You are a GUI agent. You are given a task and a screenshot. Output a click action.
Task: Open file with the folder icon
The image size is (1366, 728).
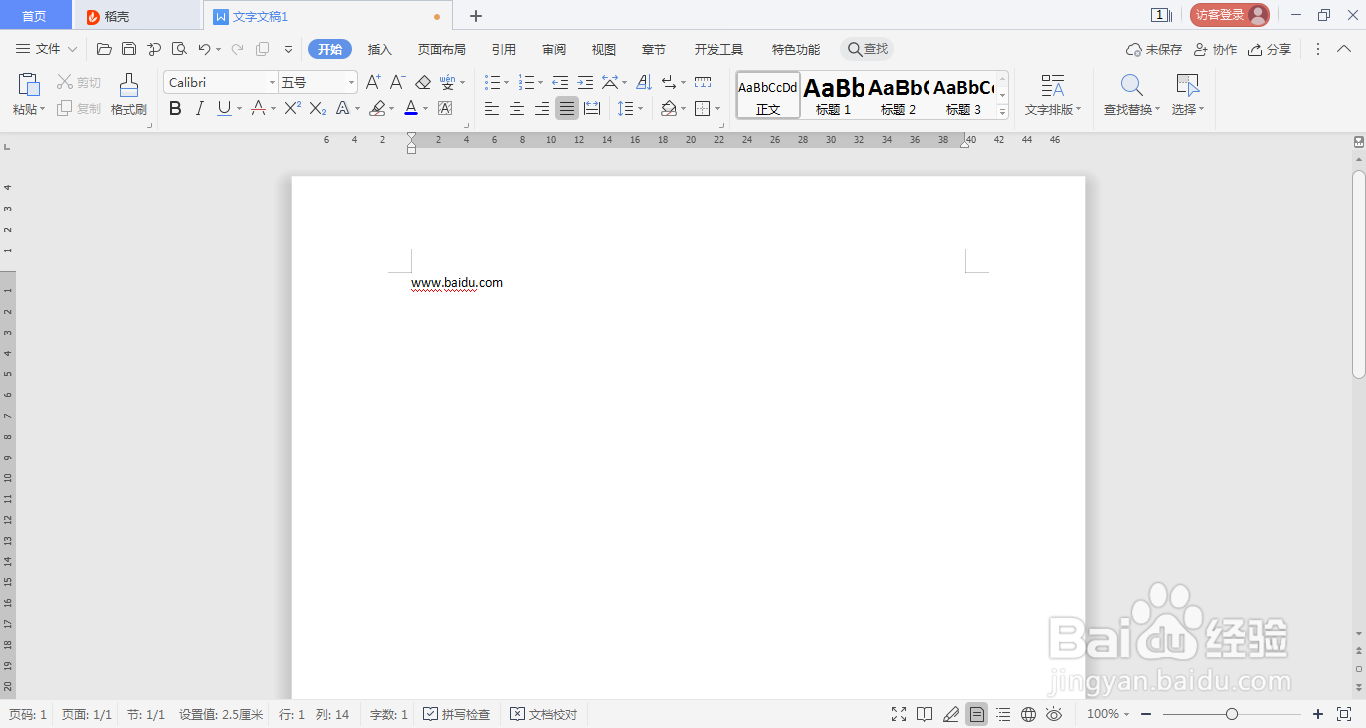click(104, 49)
